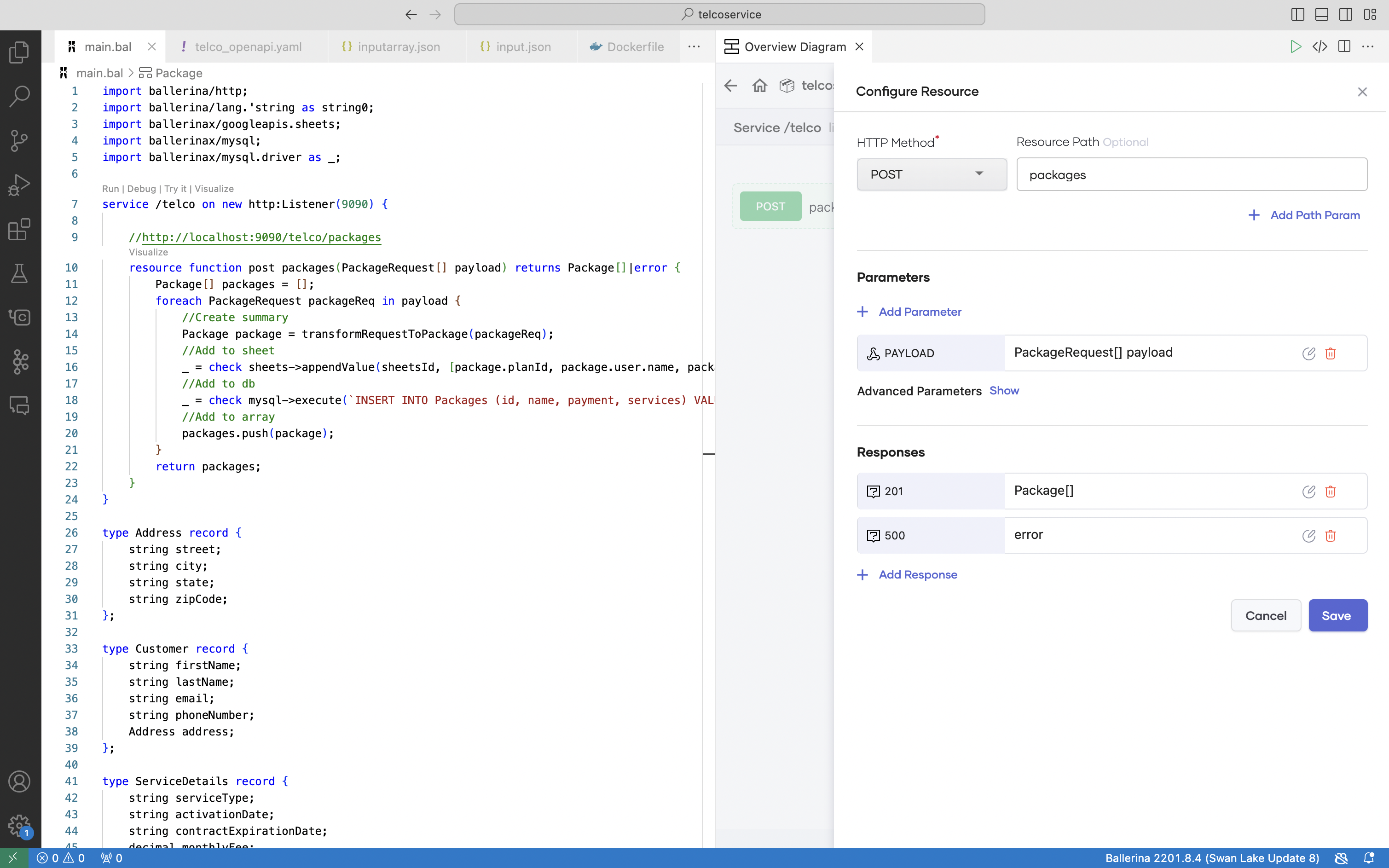The height and width of the screenshot is (868, 1389).
Task: Click the Save button
Action: [1337, 615]
